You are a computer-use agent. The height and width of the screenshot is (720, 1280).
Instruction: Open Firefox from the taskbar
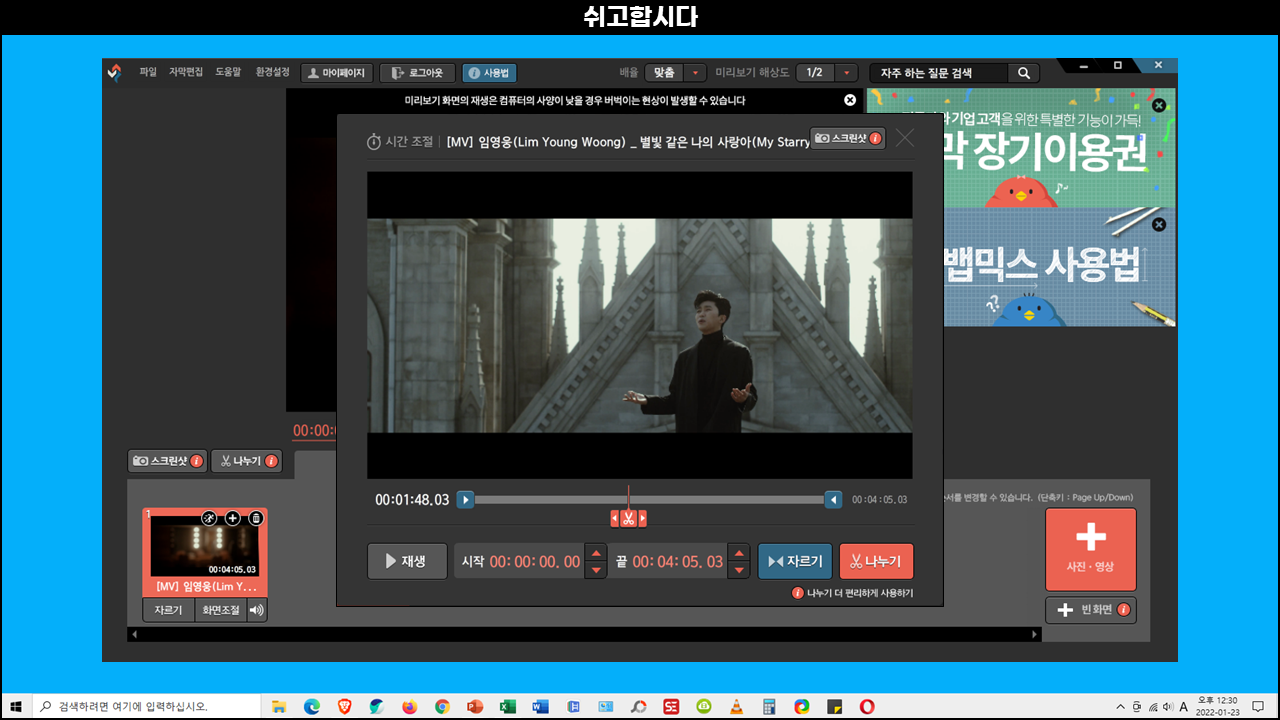click(409, 706)
